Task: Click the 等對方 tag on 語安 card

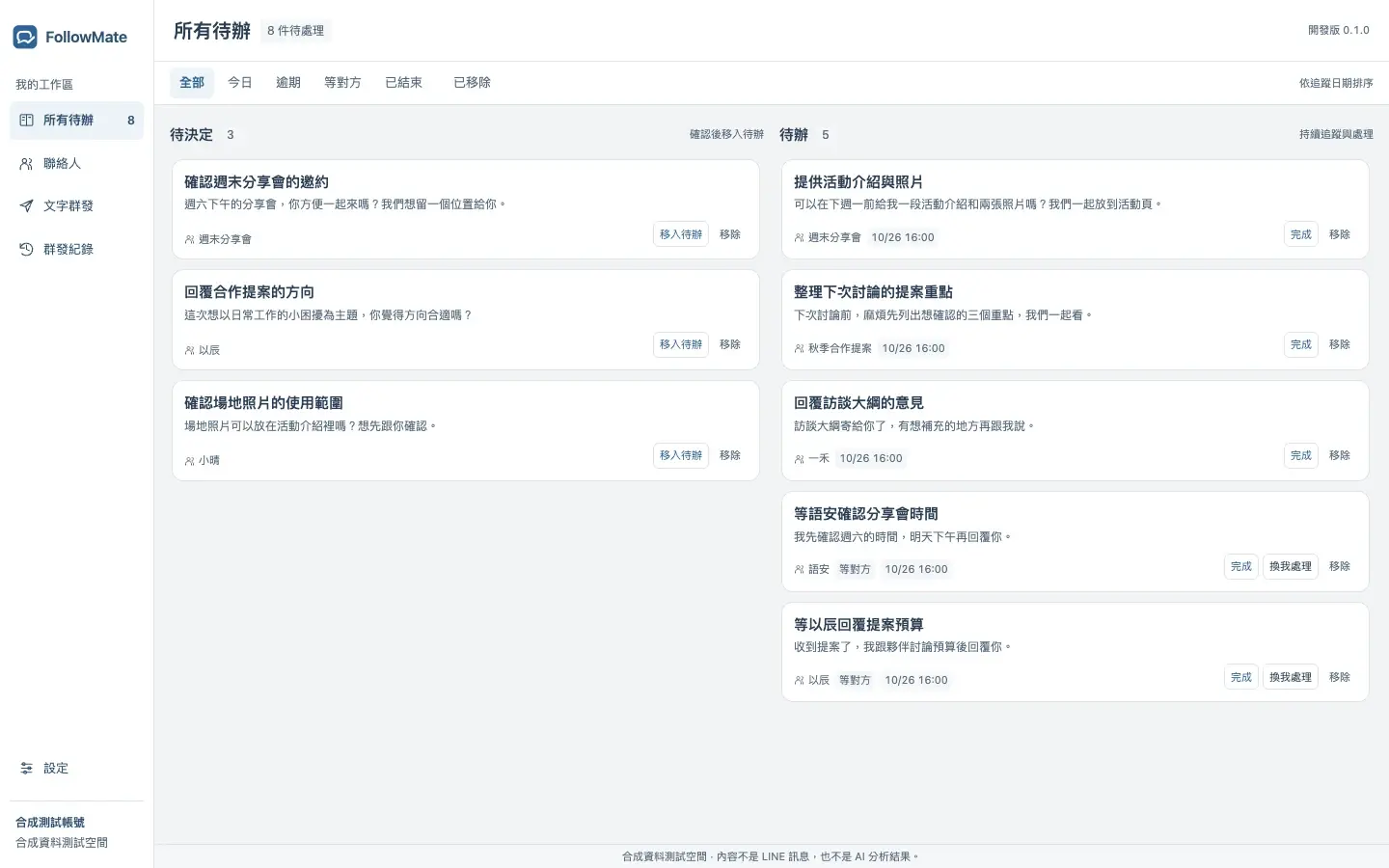Action: coord(855,570)
